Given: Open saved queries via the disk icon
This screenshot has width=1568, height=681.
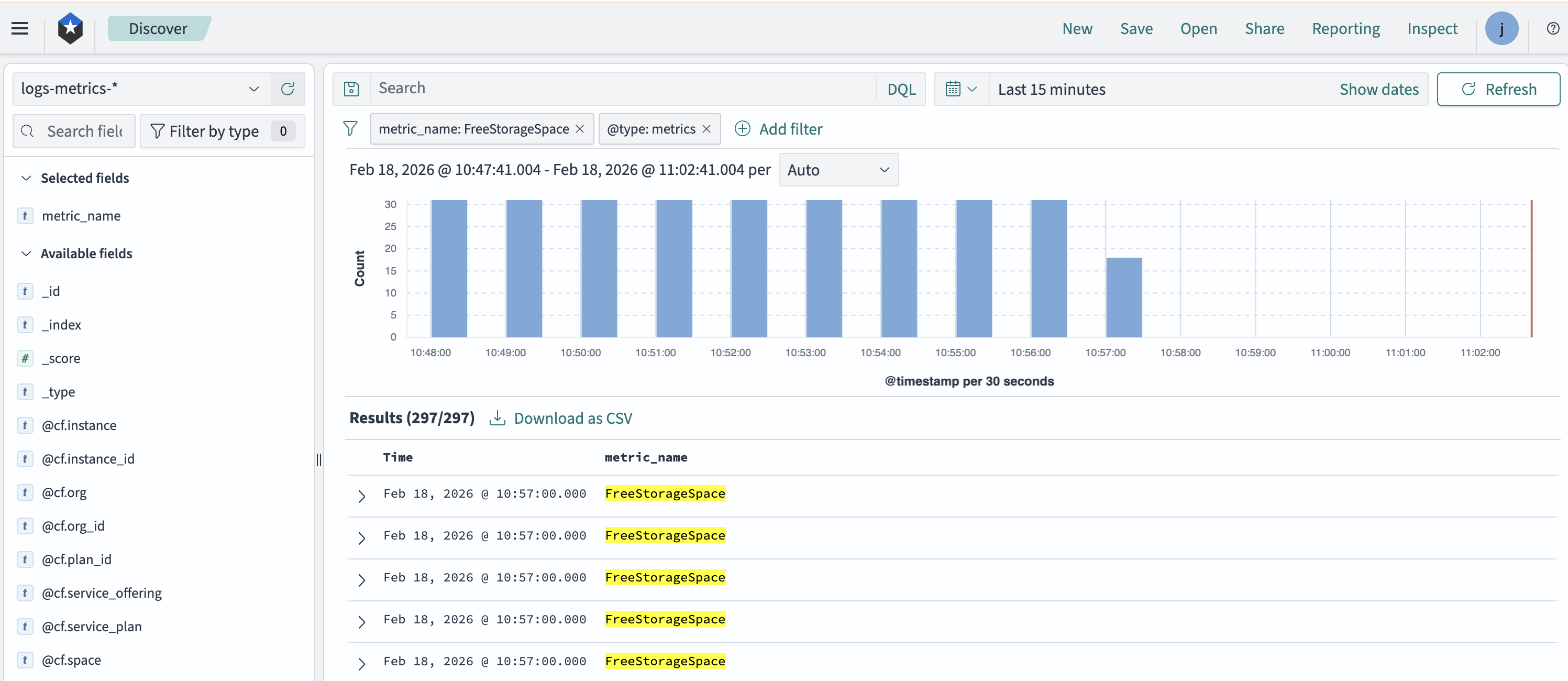Looking at the screenshot, I should [352, 88].
